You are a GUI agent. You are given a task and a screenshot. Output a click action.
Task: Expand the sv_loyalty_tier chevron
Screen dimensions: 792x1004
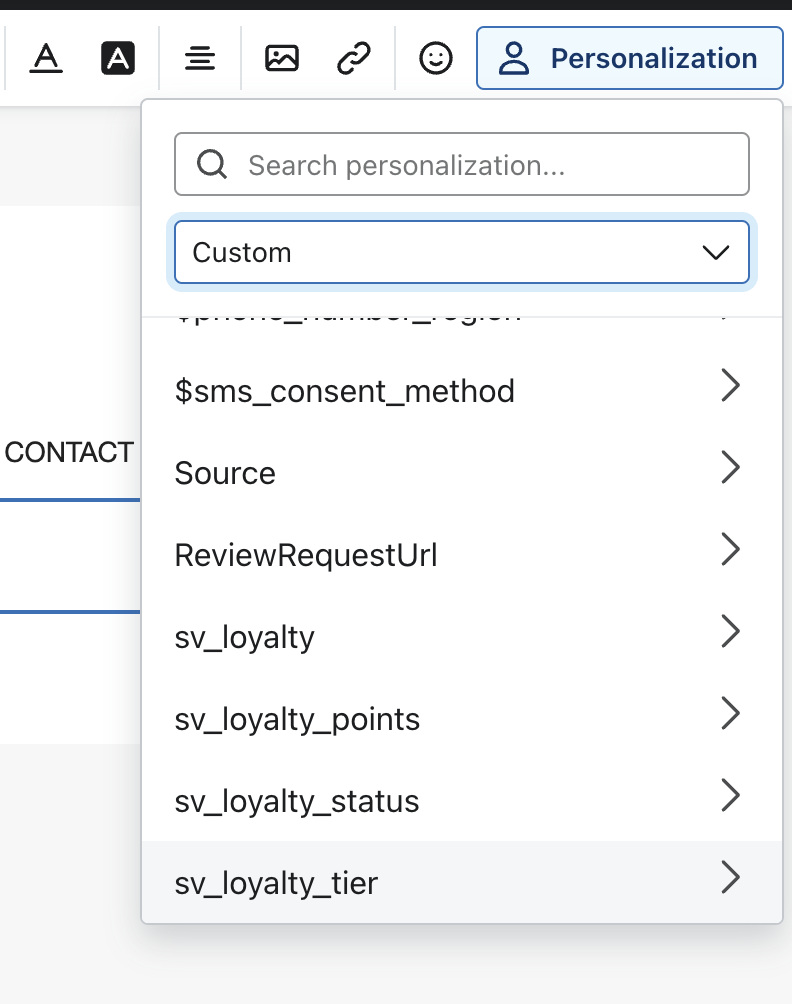pyautogui.click(x=730, y=878)
